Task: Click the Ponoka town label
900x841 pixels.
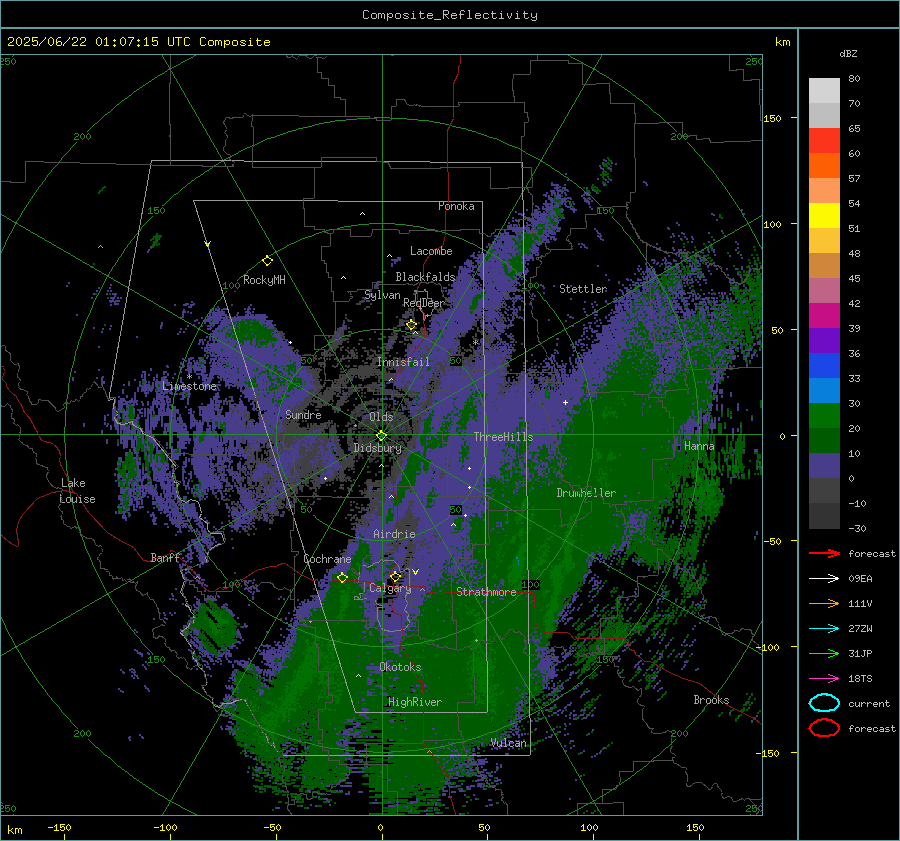Action: pyautogui.click(x=456, y=206)
